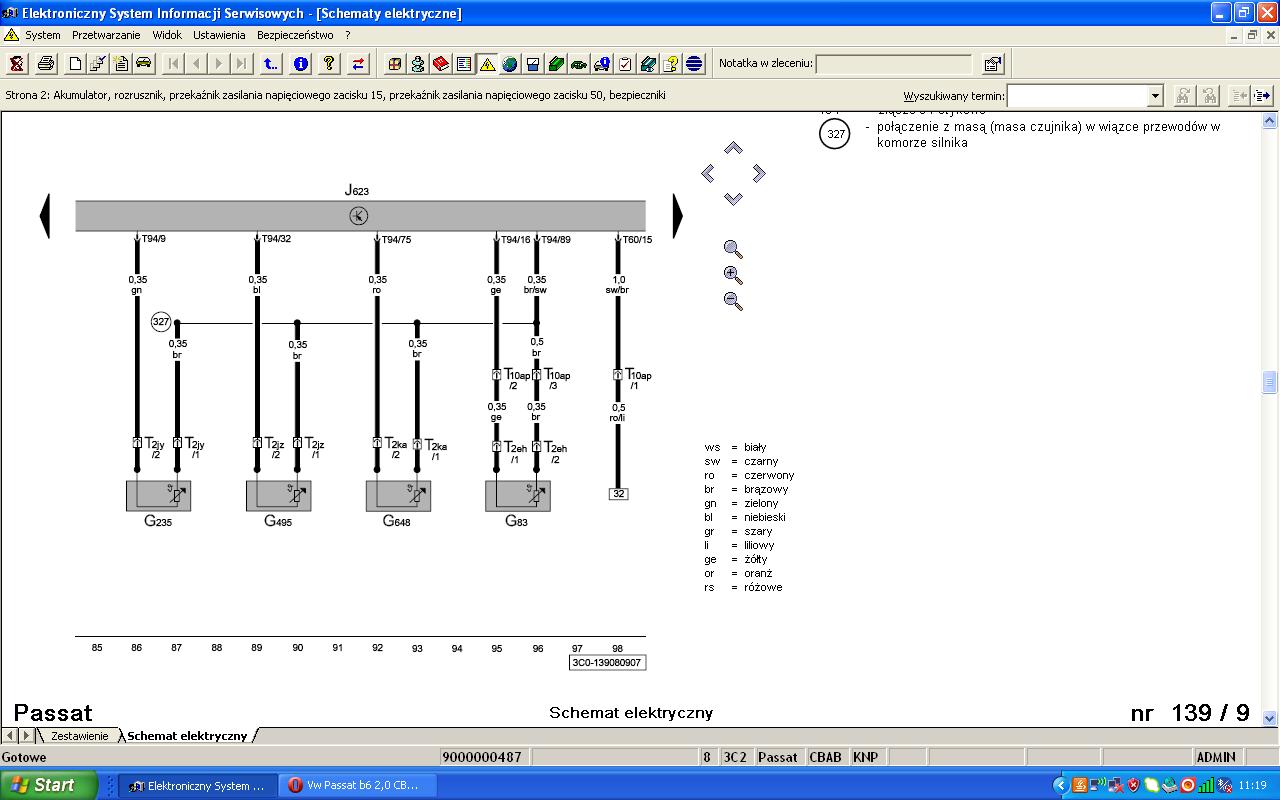1280x800 pixels.
Task: Open Elektroniczny System taskbar button
Action: tap(196, 785)
